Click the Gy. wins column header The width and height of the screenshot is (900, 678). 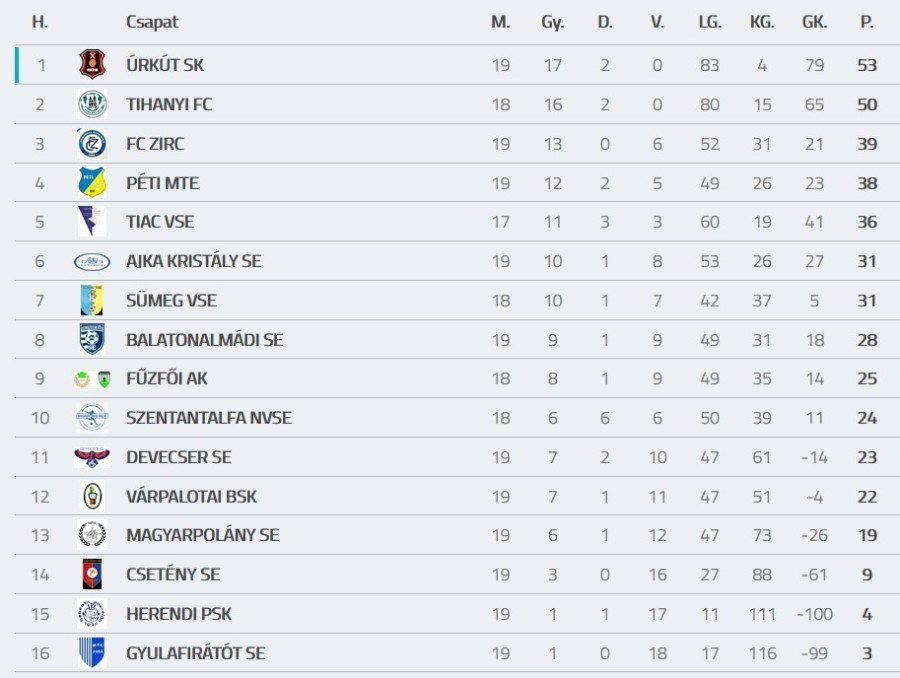click(x=552, y=22)
